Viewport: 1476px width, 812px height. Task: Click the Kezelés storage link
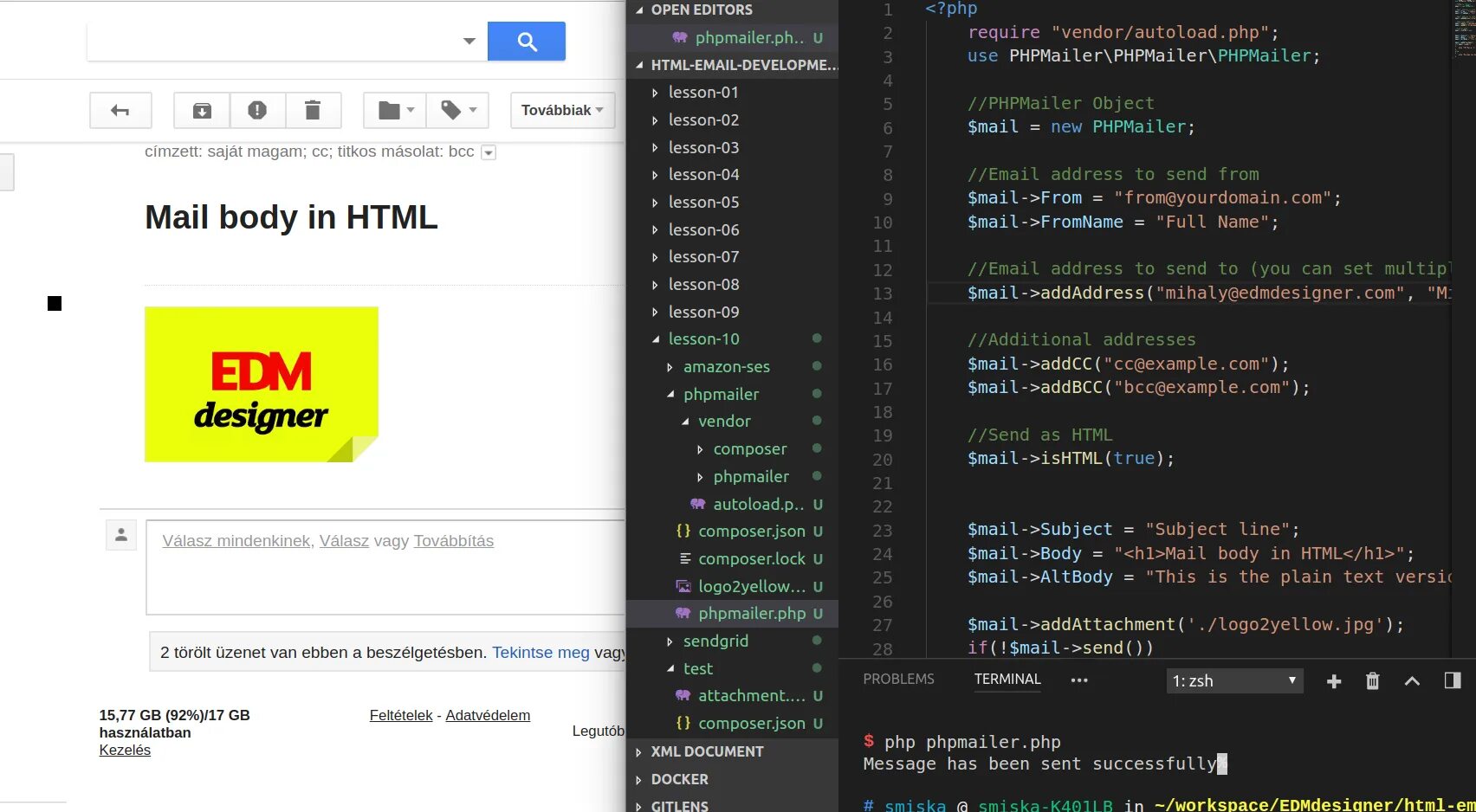[x=125, y=751]
